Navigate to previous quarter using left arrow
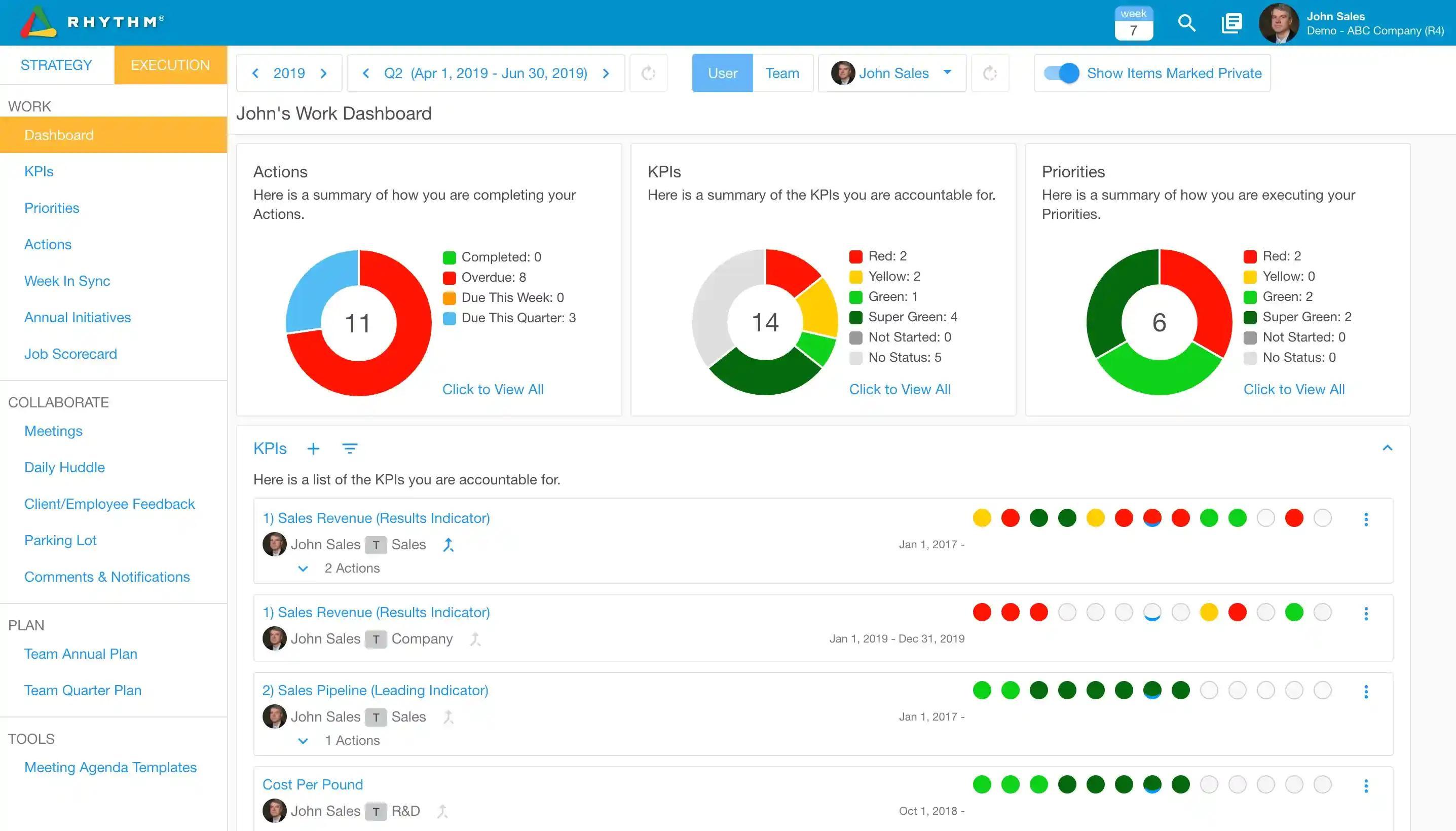 click(364, 73)
